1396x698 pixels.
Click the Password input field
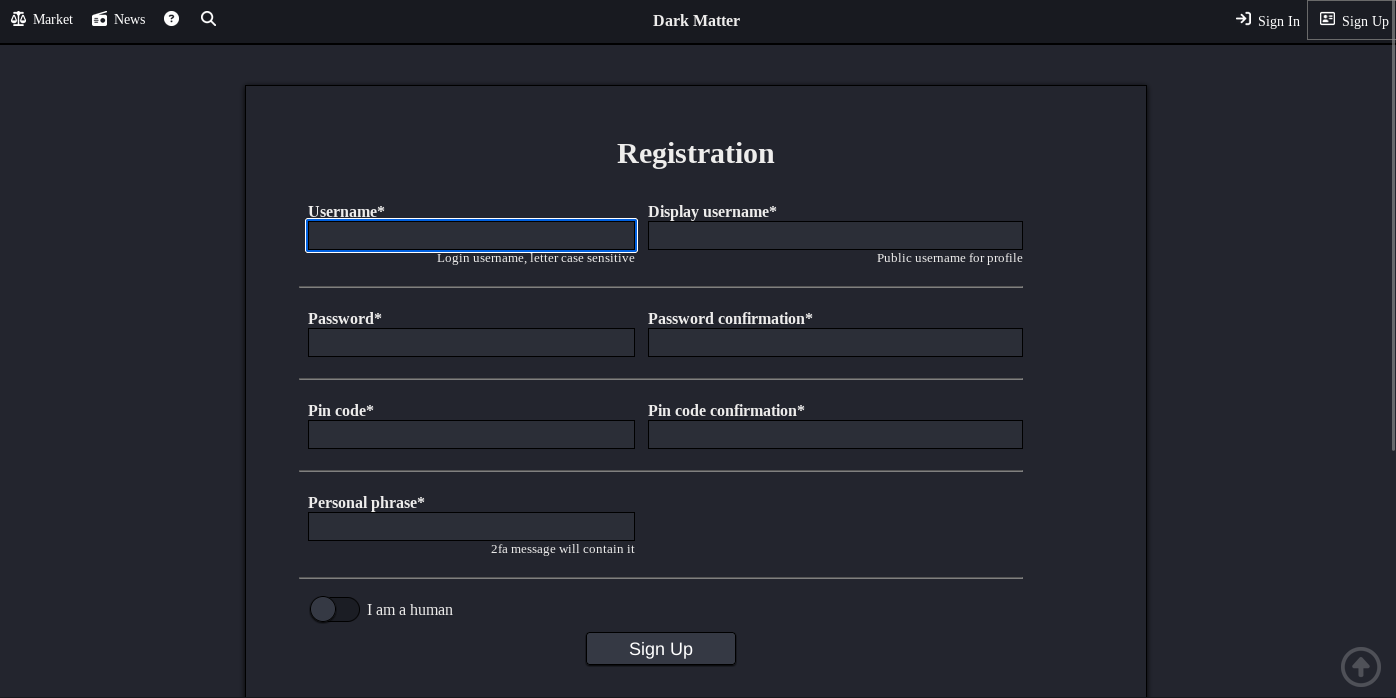471,343
